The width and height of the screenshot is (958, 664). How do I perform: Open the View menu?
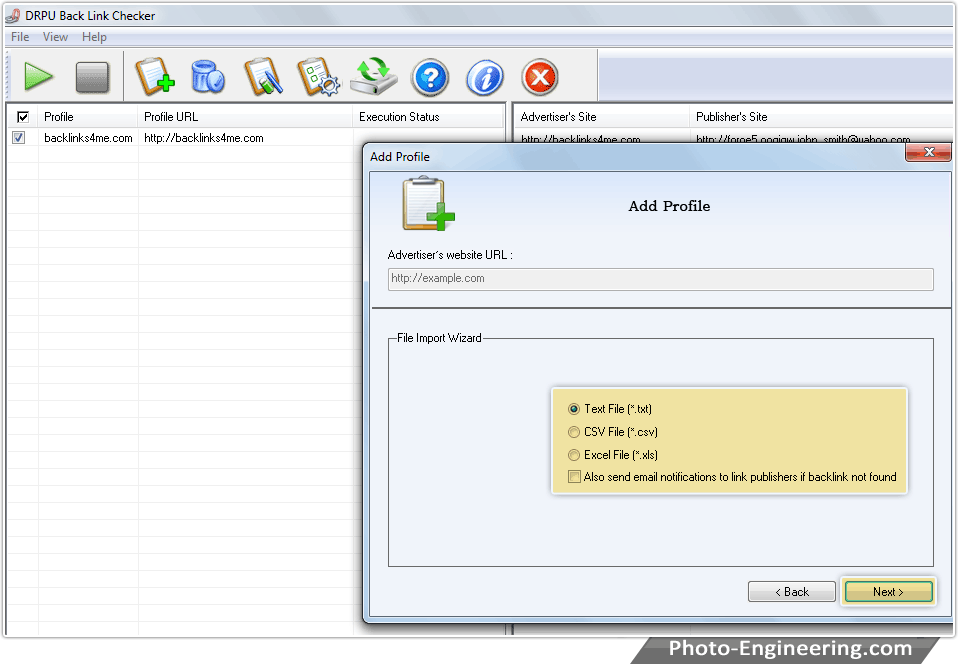coord(55,37)
